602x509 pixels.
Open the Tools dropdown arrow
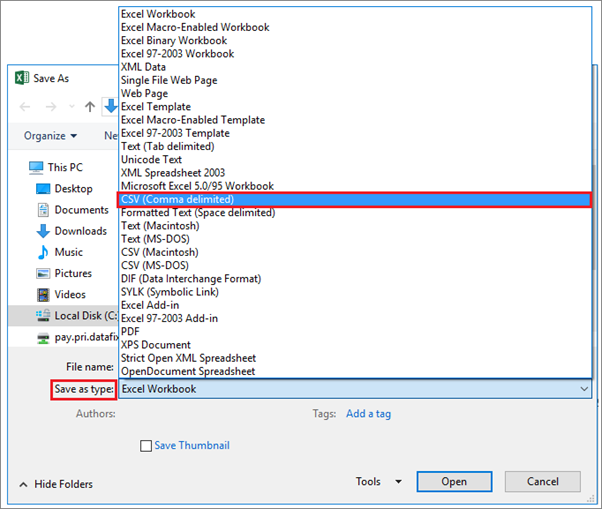point(399,482)
